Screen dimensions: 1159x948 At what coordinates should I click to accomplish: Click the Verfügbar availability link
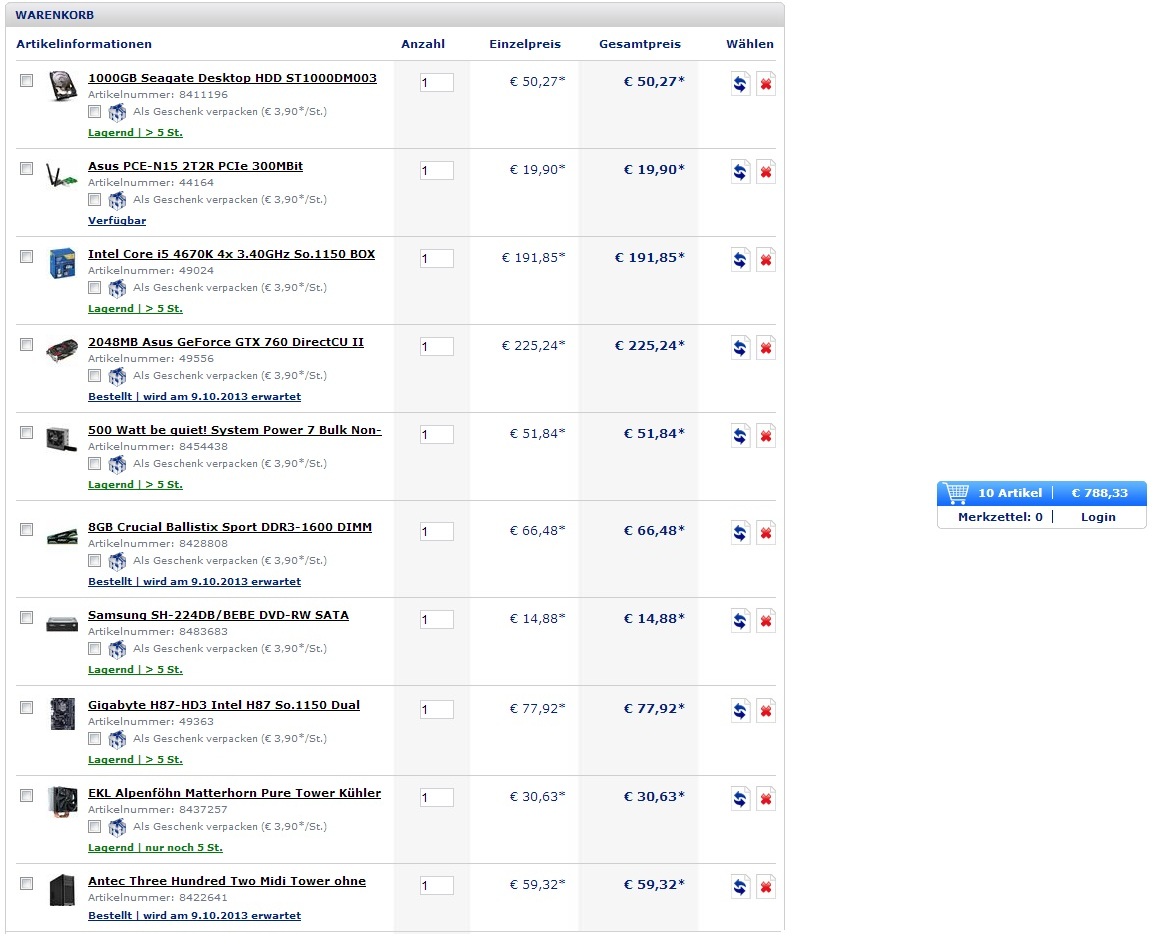(117, 220)
